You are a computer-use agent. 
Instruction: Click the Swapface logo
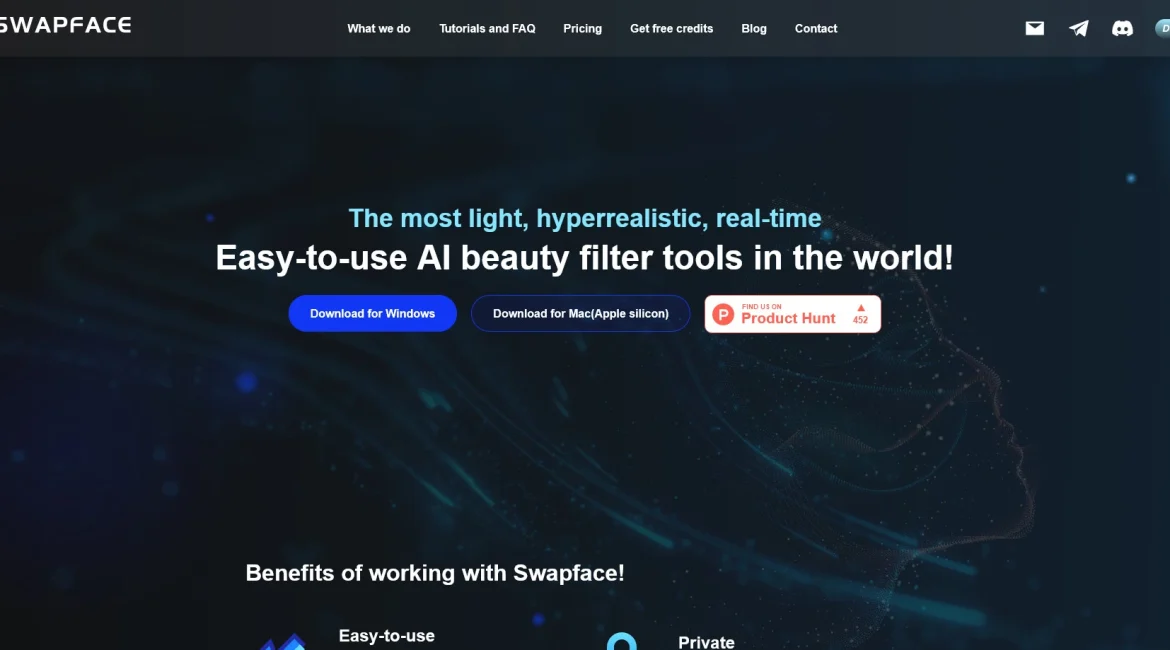click(x=66, y=25)
